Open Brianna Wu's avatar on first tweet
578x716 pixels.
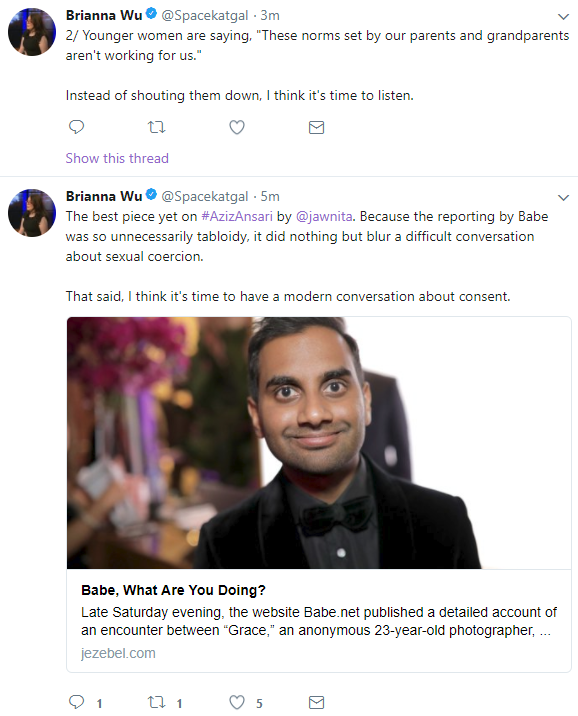32,32
